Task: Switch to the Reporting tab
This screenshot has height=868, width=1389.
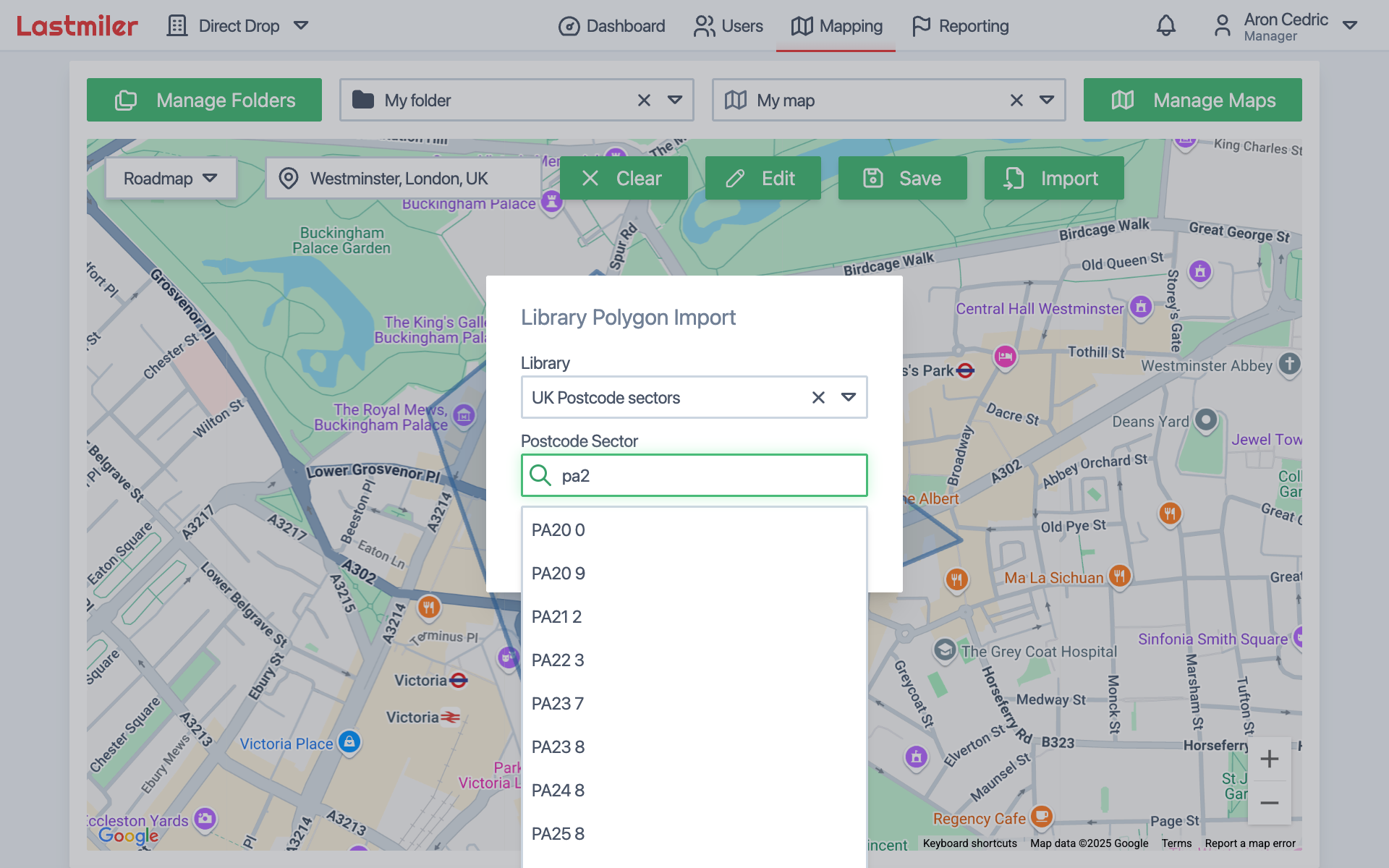Action: (x=960, y=26)
